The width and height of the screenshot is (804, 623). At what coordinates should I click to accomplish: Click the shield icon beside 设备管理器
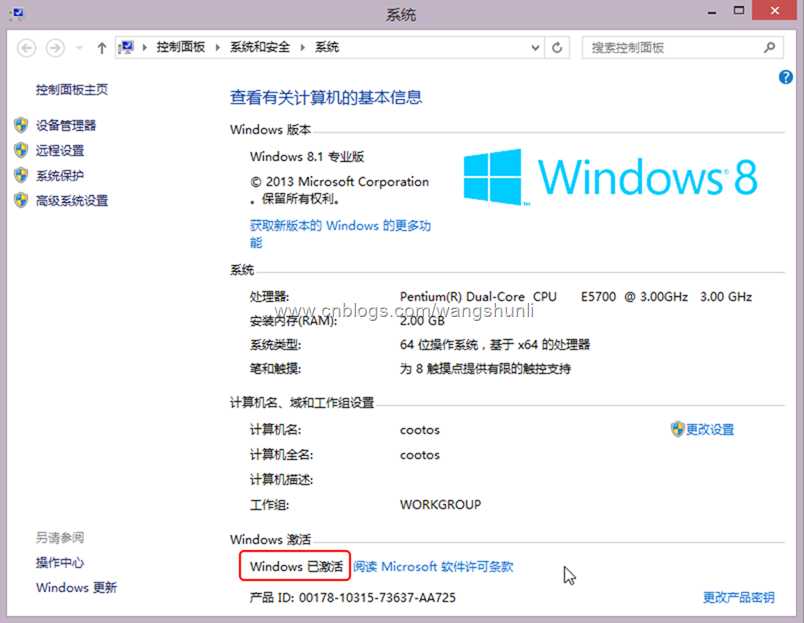(x=21, y=125)
